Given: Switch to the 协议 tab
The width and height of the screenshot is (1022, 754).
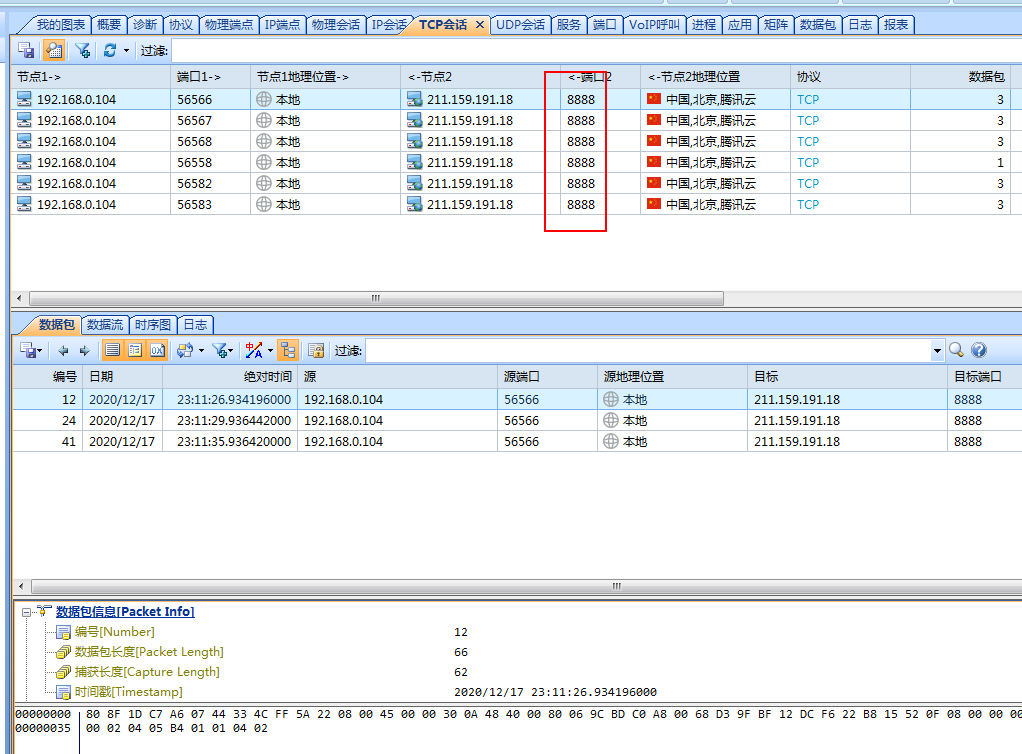Looking at the screenshot, I should [181, 25].
